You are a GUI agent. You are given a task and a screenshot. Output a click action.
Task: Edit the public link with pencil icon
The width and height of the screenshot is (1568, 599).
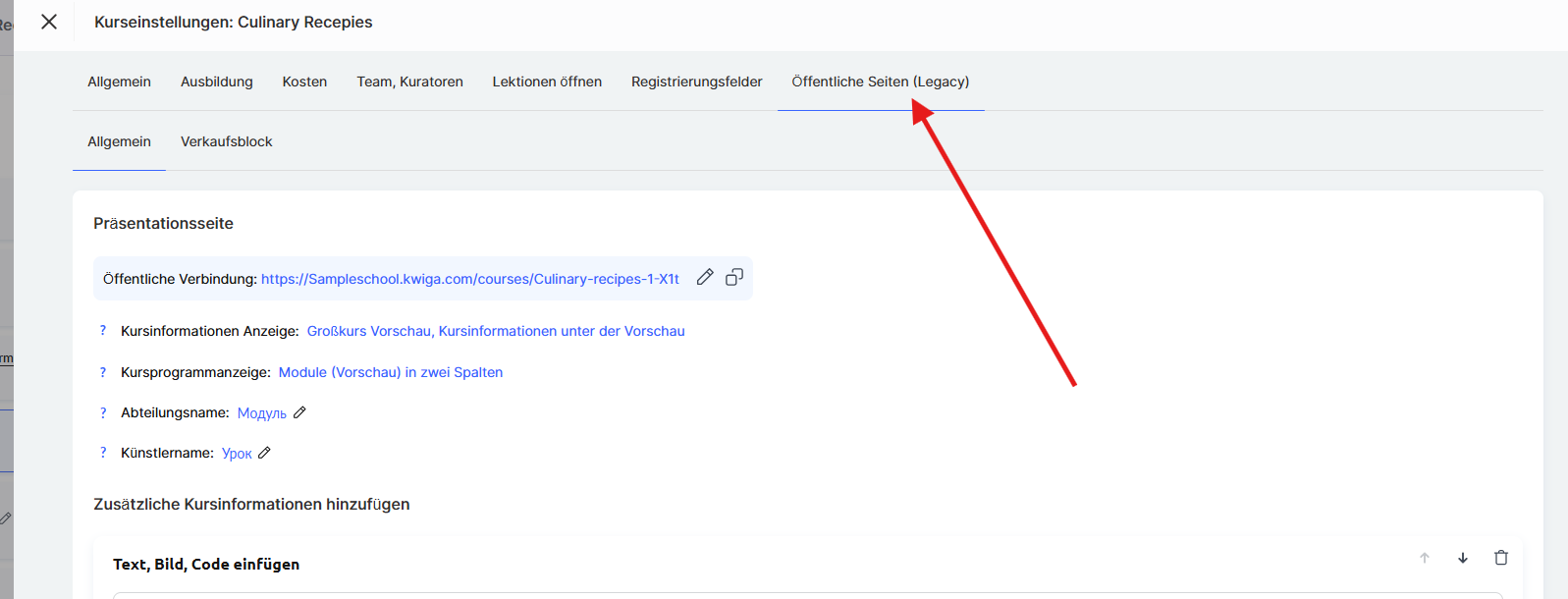click(705, 278)
